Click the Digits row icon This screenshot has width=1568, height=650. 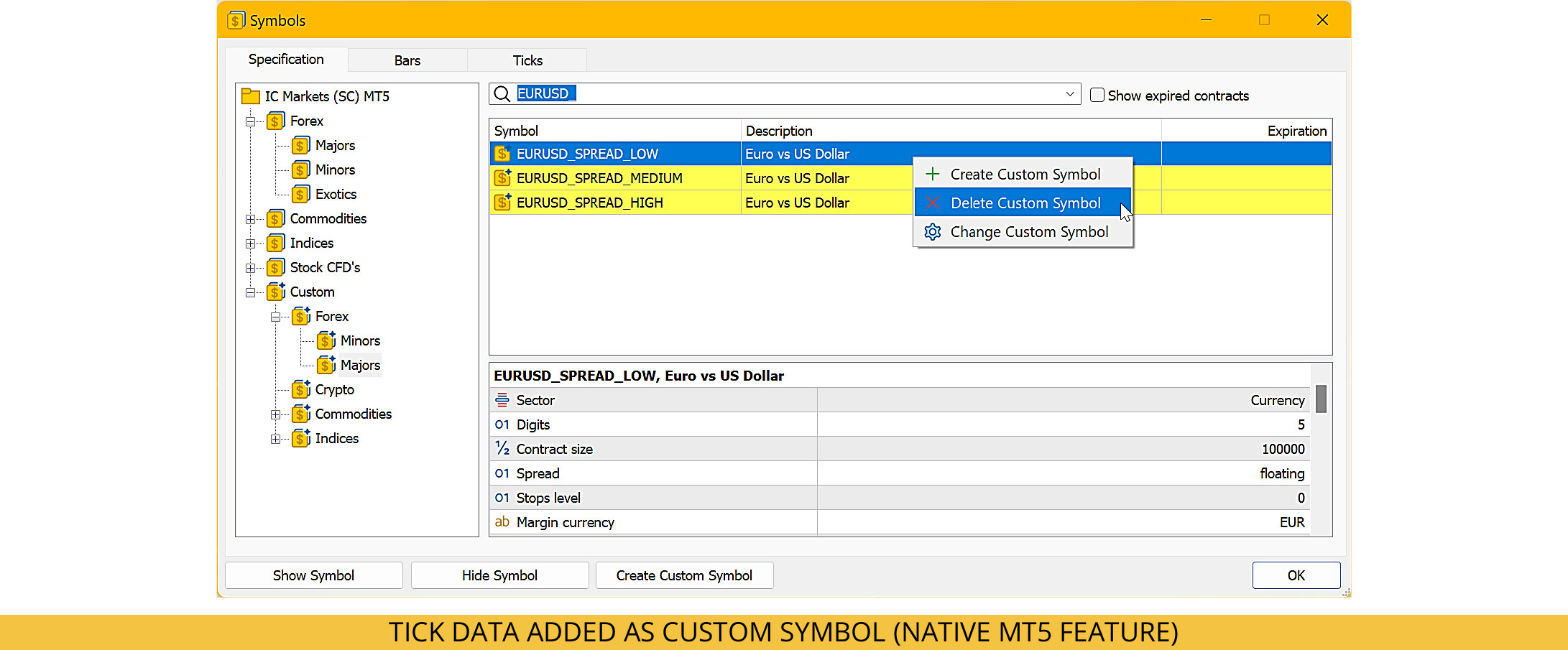[502, 424]
